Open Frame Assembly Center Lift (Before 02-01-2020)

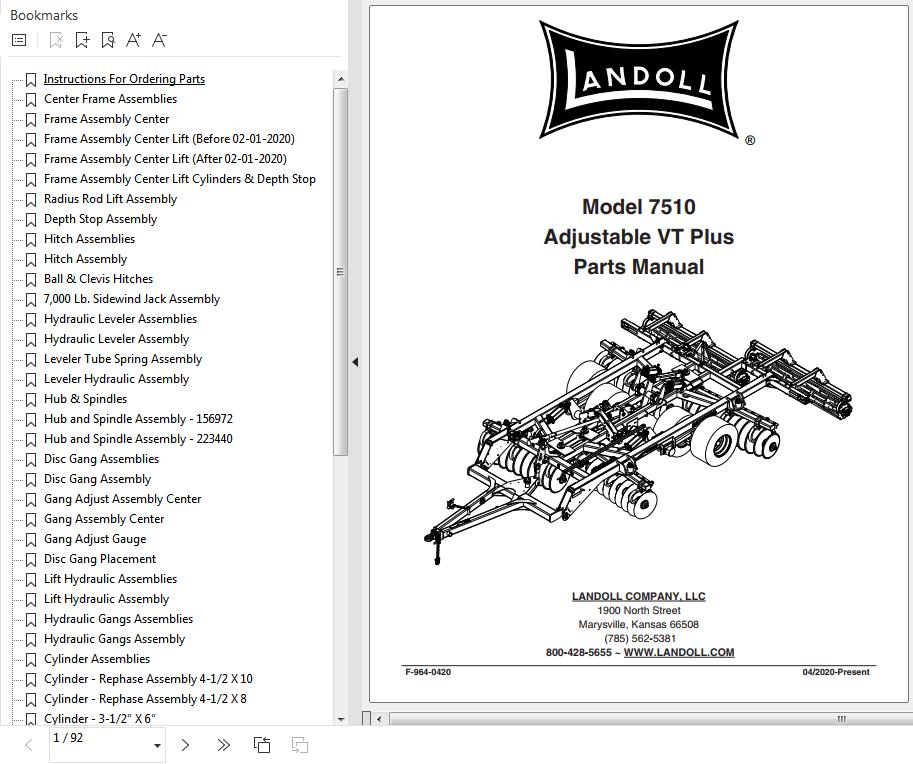(x=169, y=139)
